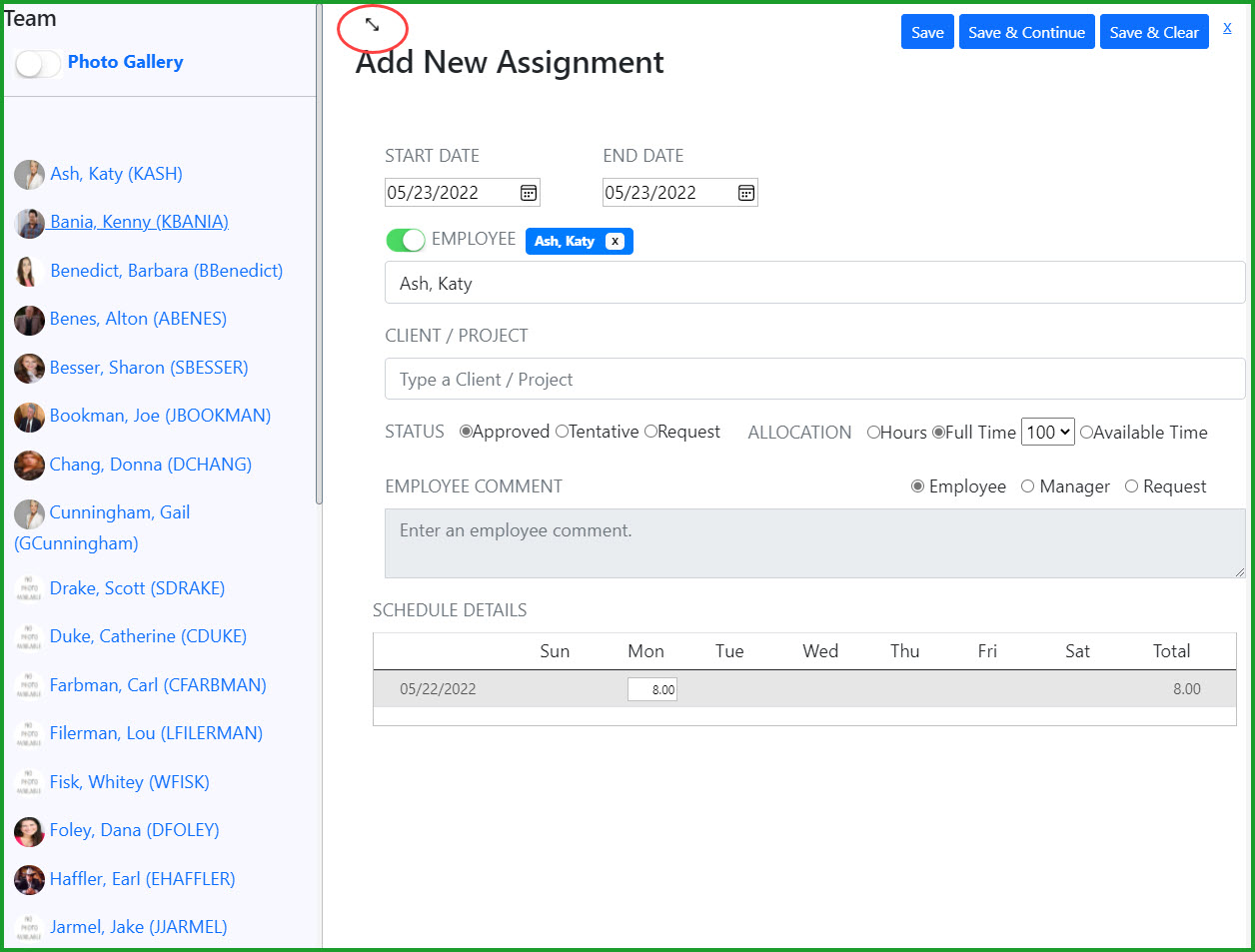1255x952 pixels.
Task: Select Employee comment type radio
Action: click(x=917, y=486)
